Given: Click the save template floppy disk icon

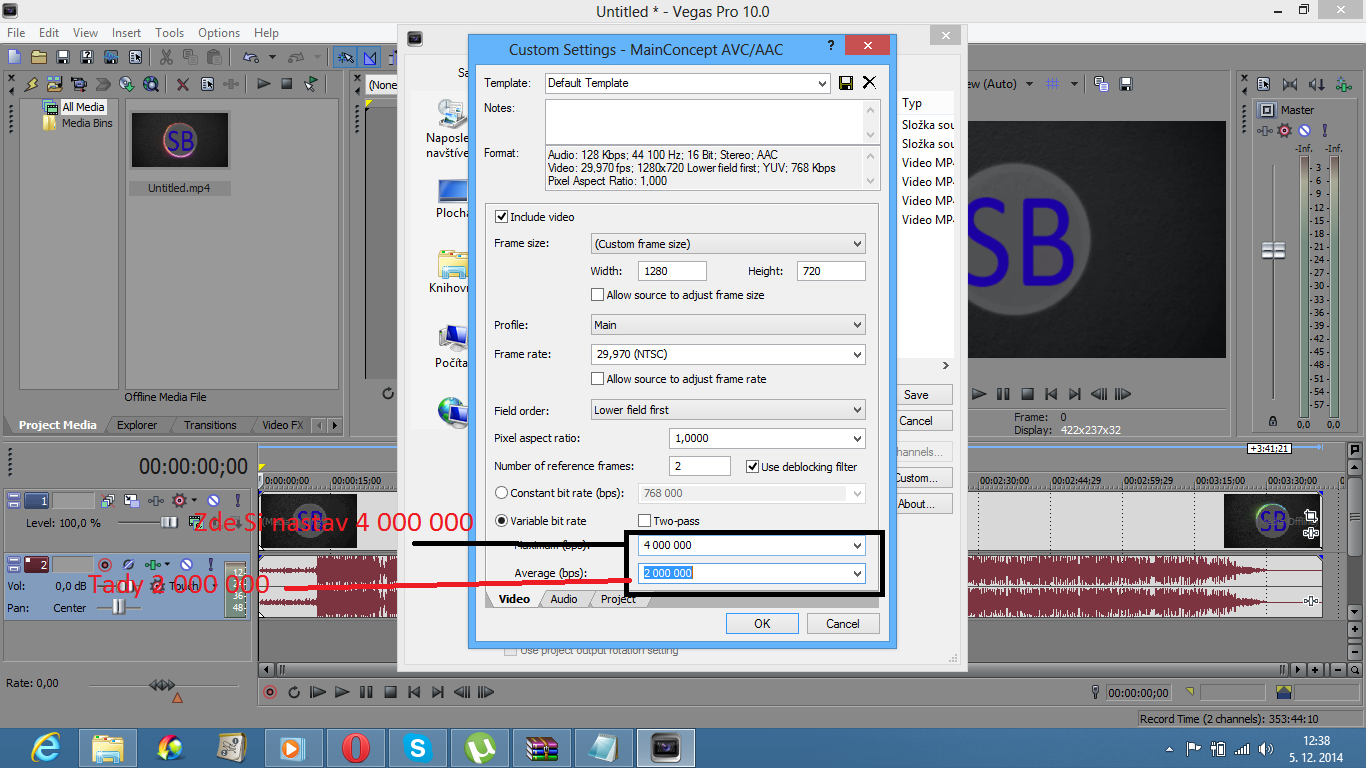Looking at the screenshot, I should coord(846,83).
